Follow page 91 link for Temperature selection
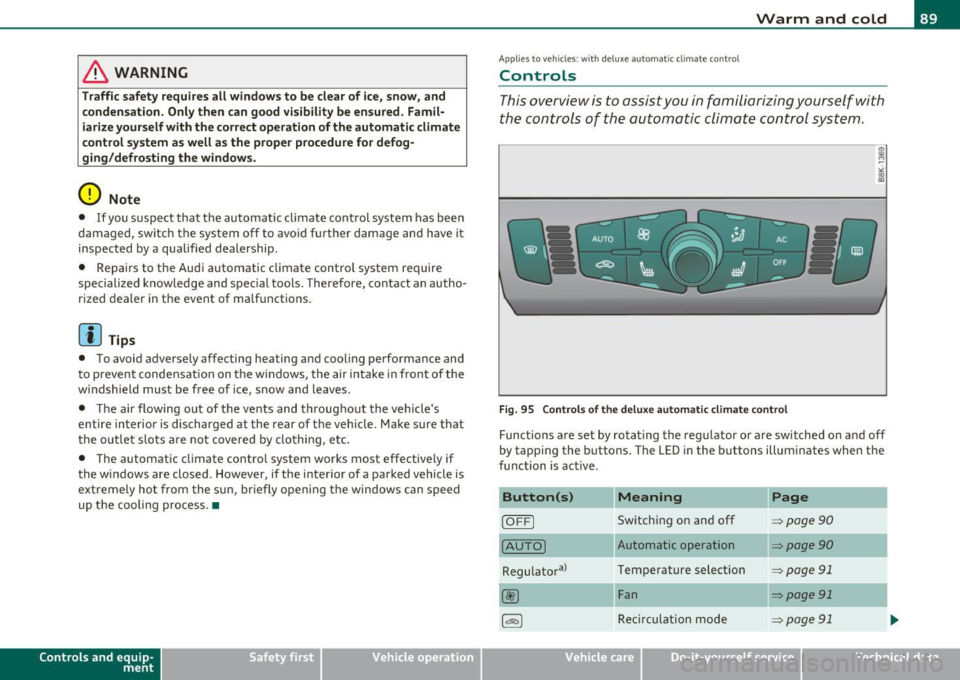This screenshot has width=960, height=680. pyautogui.click(x=802, y=570)
